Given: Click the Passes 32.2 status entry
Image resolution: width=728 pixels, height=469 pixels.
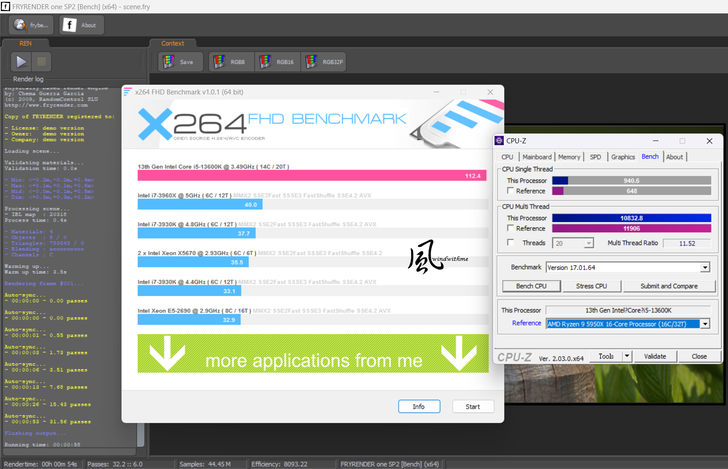Looking at the screenshot, I should pos(115,464).
